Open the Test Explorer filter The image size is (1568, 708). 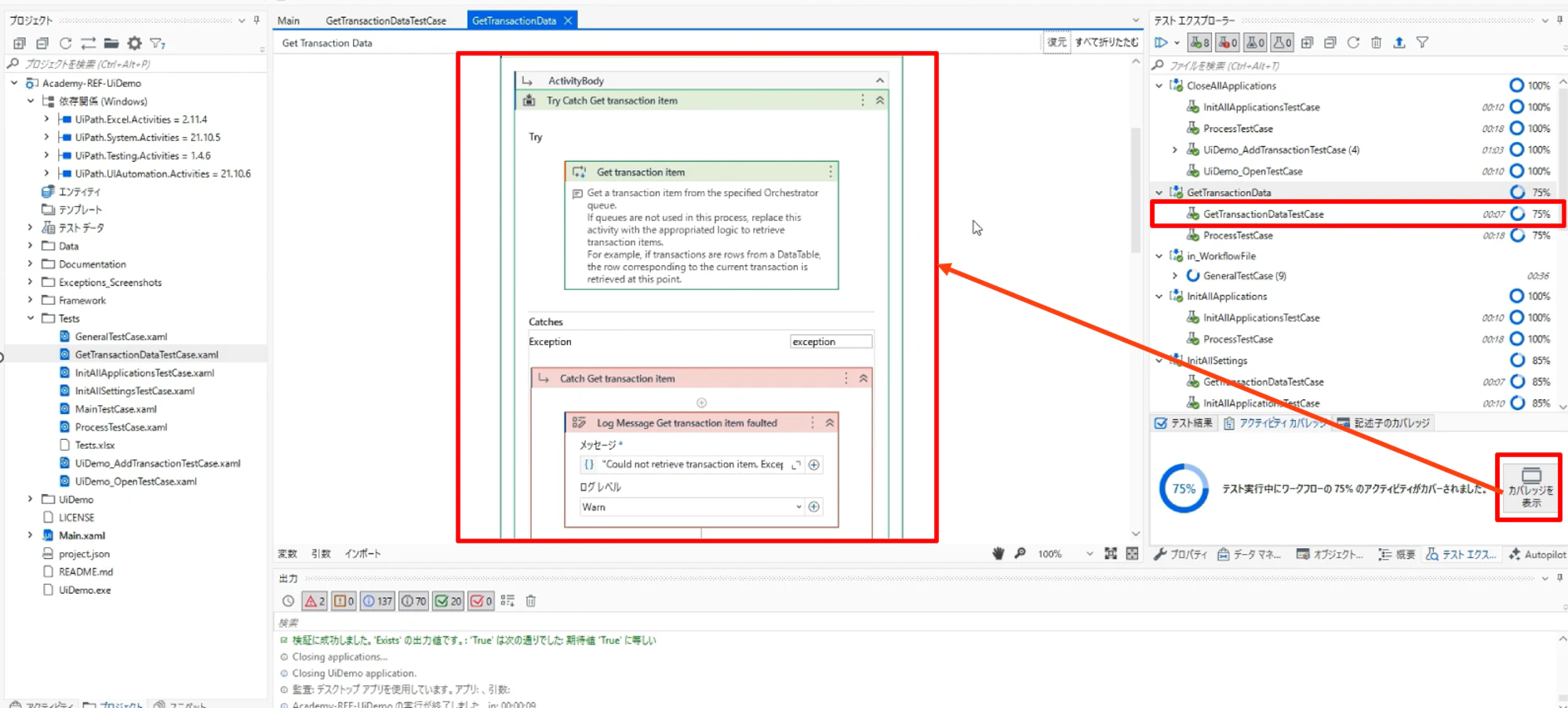(1422, 42)
